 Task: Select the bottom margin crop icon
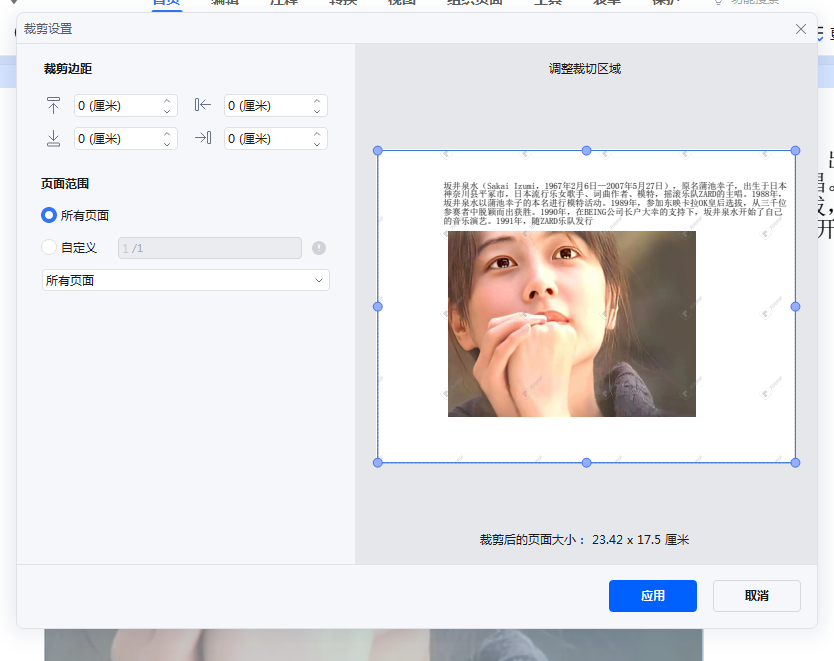pyautogui.click(x=53, y=138)
